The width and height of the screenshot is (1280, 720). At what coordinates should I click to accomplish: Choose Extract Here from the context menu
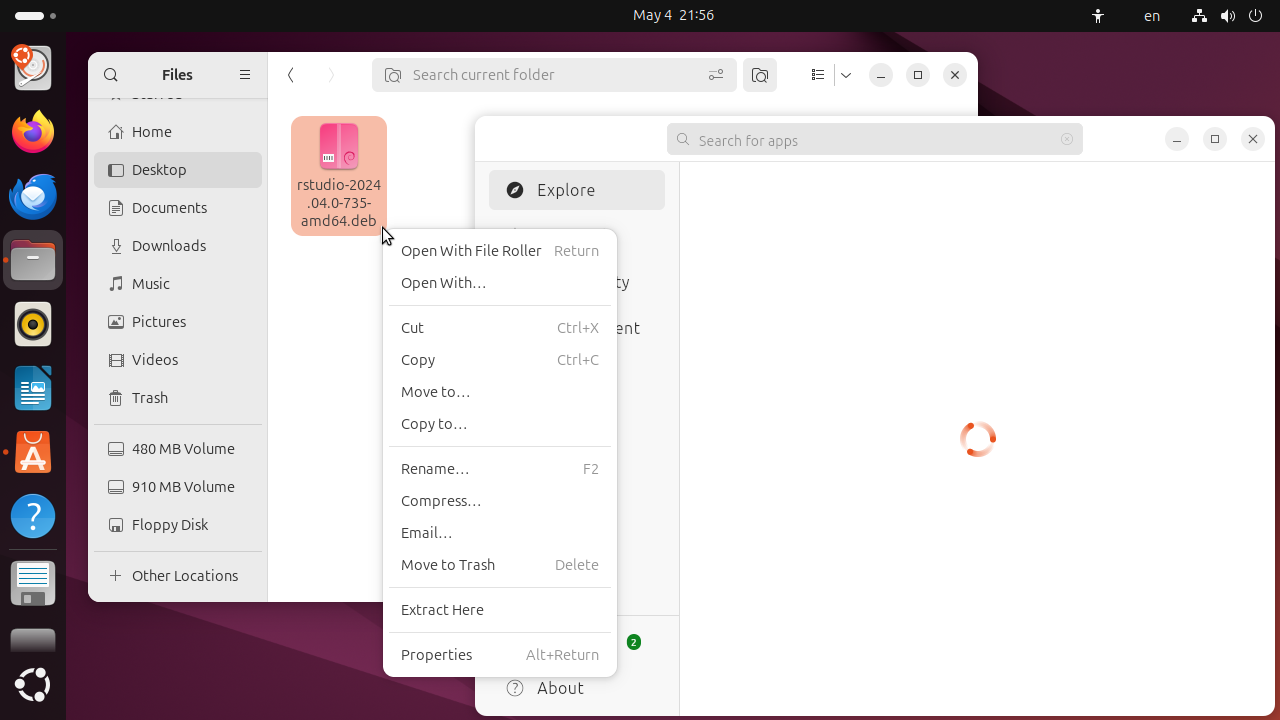(500, 610)
